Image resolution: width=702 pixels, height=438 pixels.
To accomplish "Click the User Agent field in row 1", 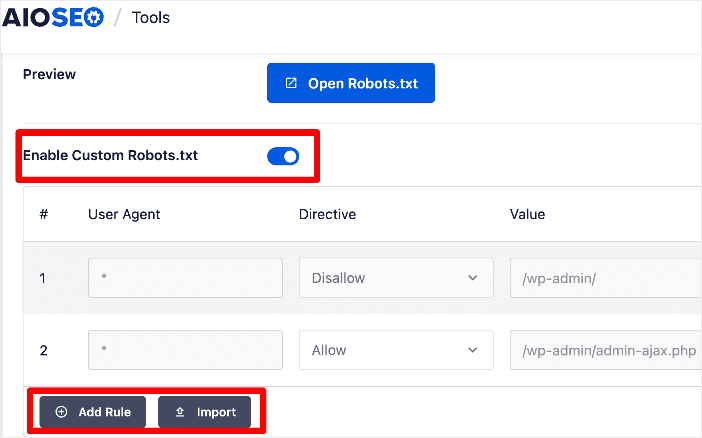I will 185,278.
